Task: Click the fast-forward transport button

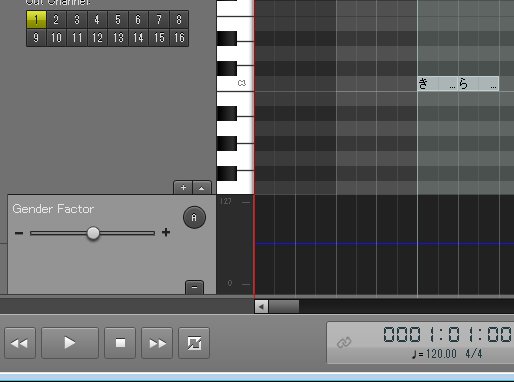Action: click(157, 343)
